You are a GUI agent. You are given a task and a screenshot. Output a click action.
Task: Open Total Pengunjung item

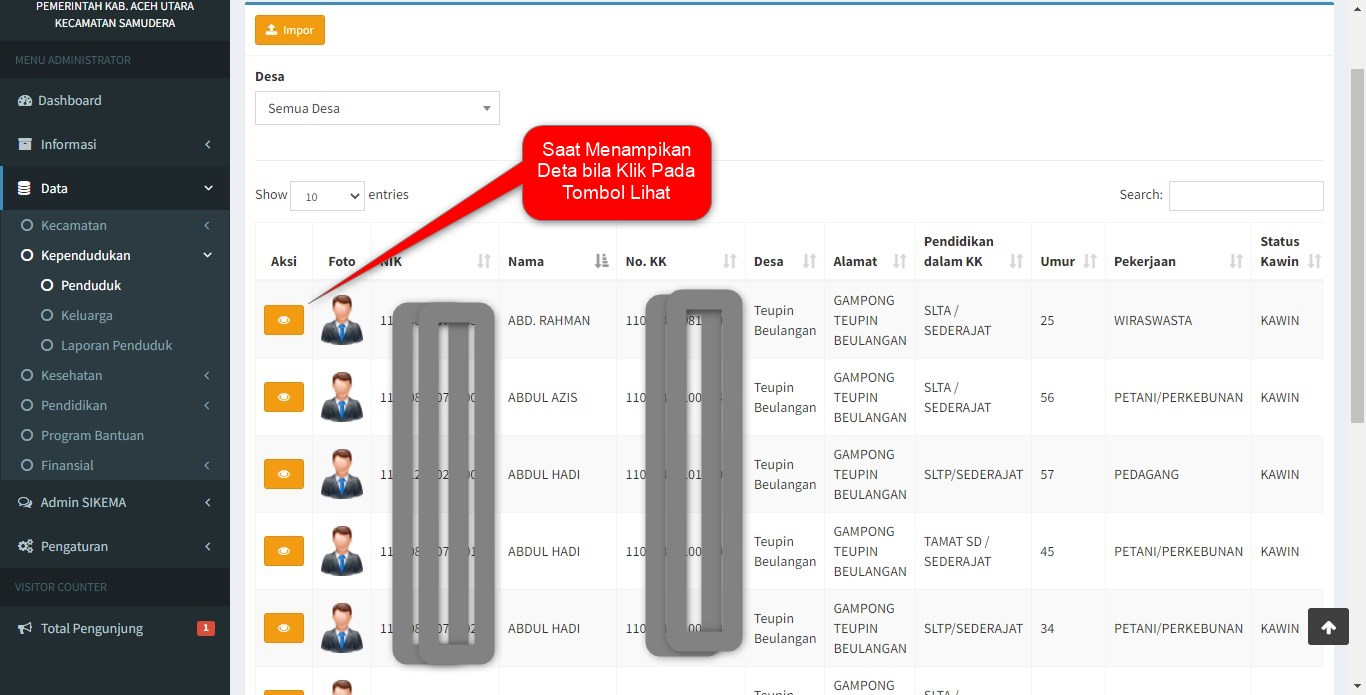click(115, 628)
